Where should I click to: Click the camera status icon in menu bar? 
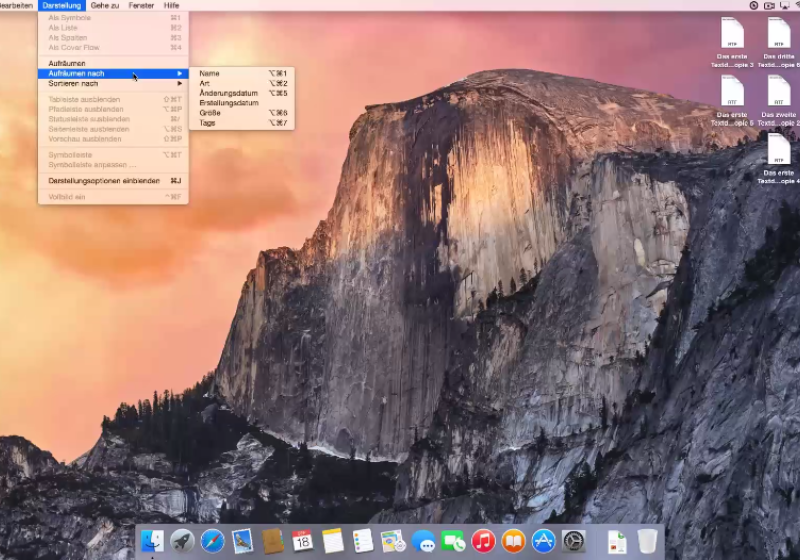click(769, 6)
